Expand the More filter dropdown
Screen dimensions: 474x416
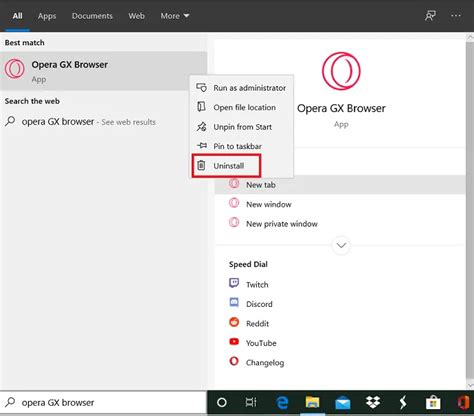click(175, 16)
